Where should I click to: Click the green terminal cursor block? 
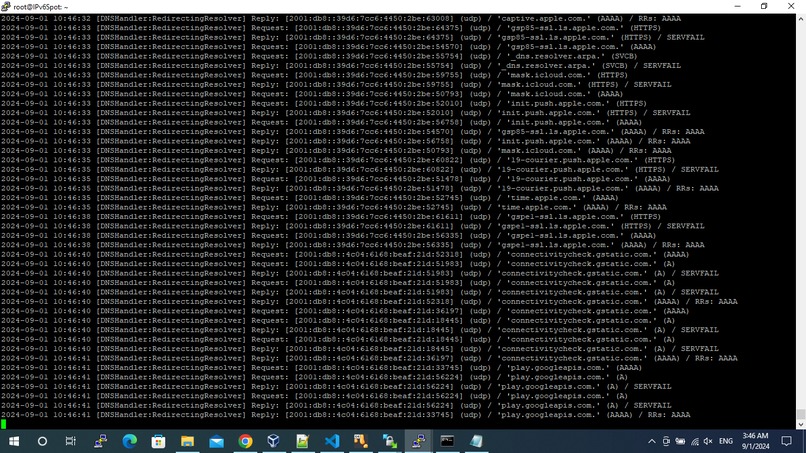[4, 424]
